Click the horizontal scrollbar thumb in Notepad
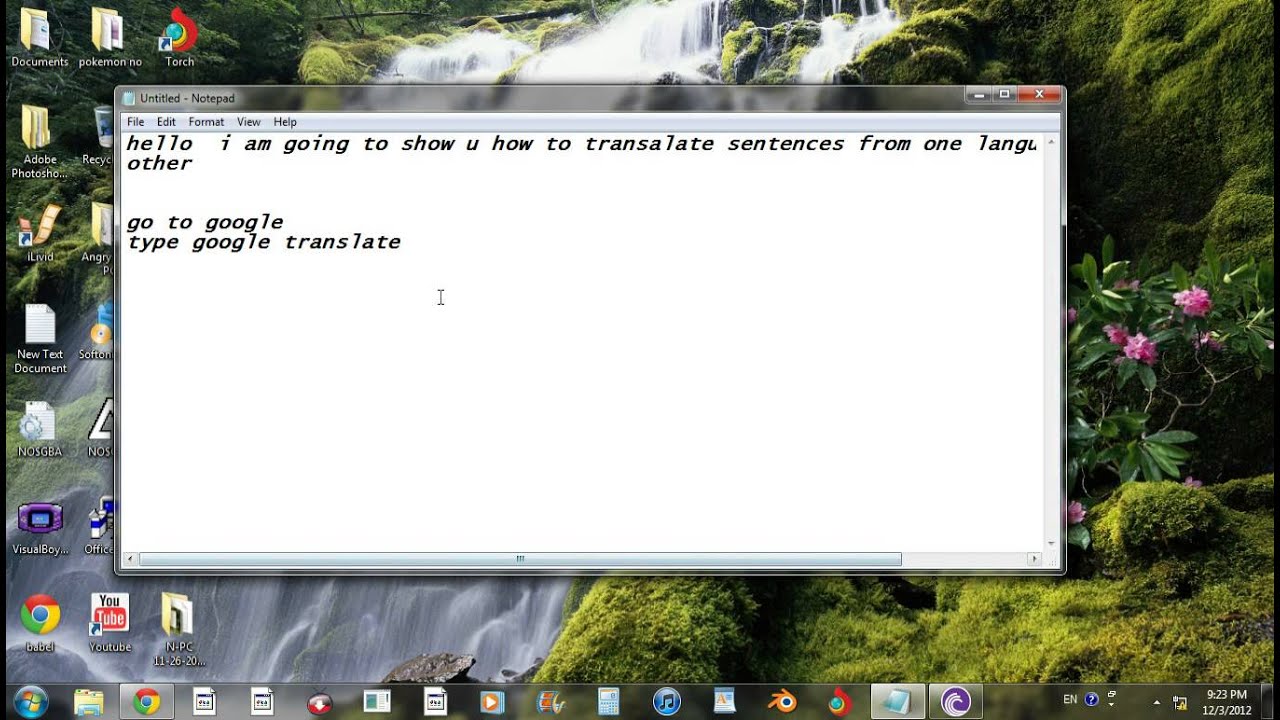Viewport: 1280px width, 720px height. [x=520, y=559]
